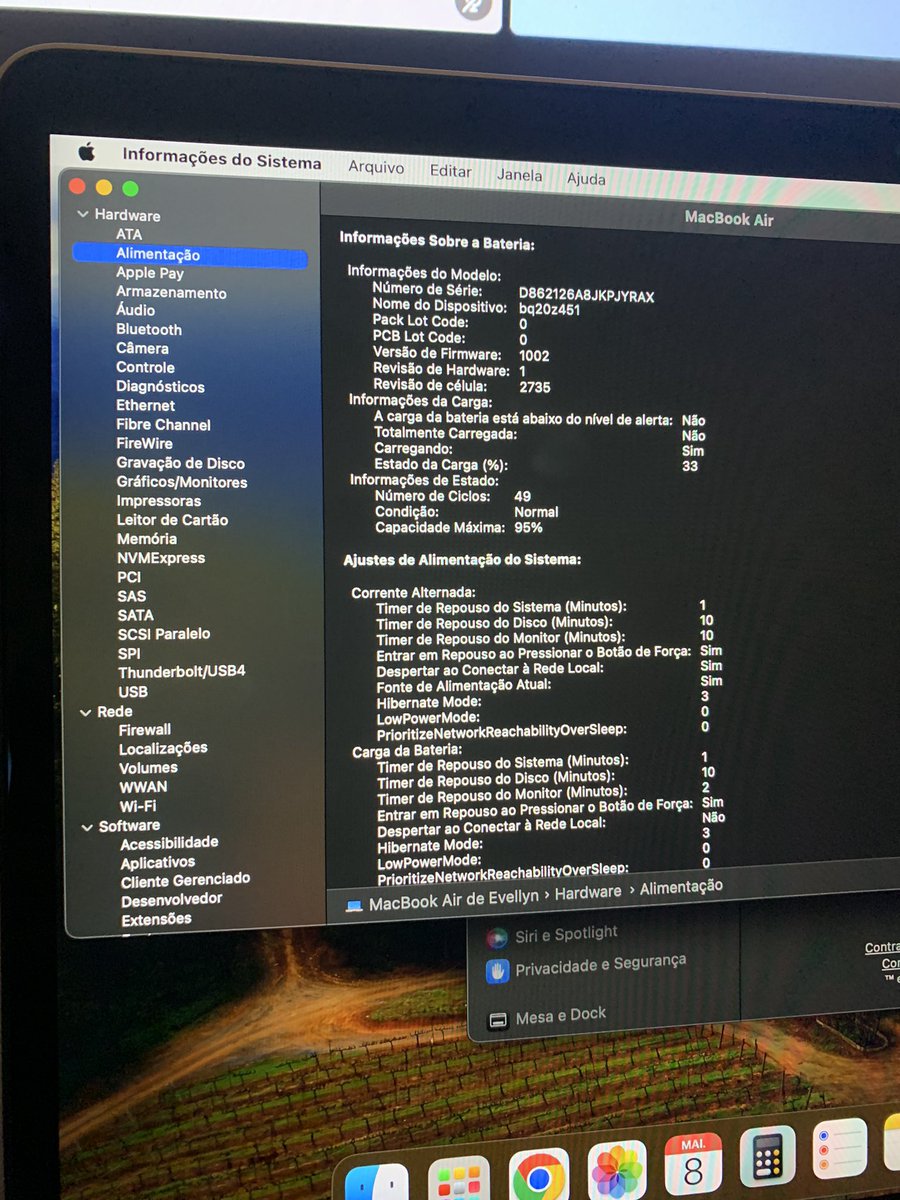Select Armazenamento in the sidebar

tap(171, 292)
